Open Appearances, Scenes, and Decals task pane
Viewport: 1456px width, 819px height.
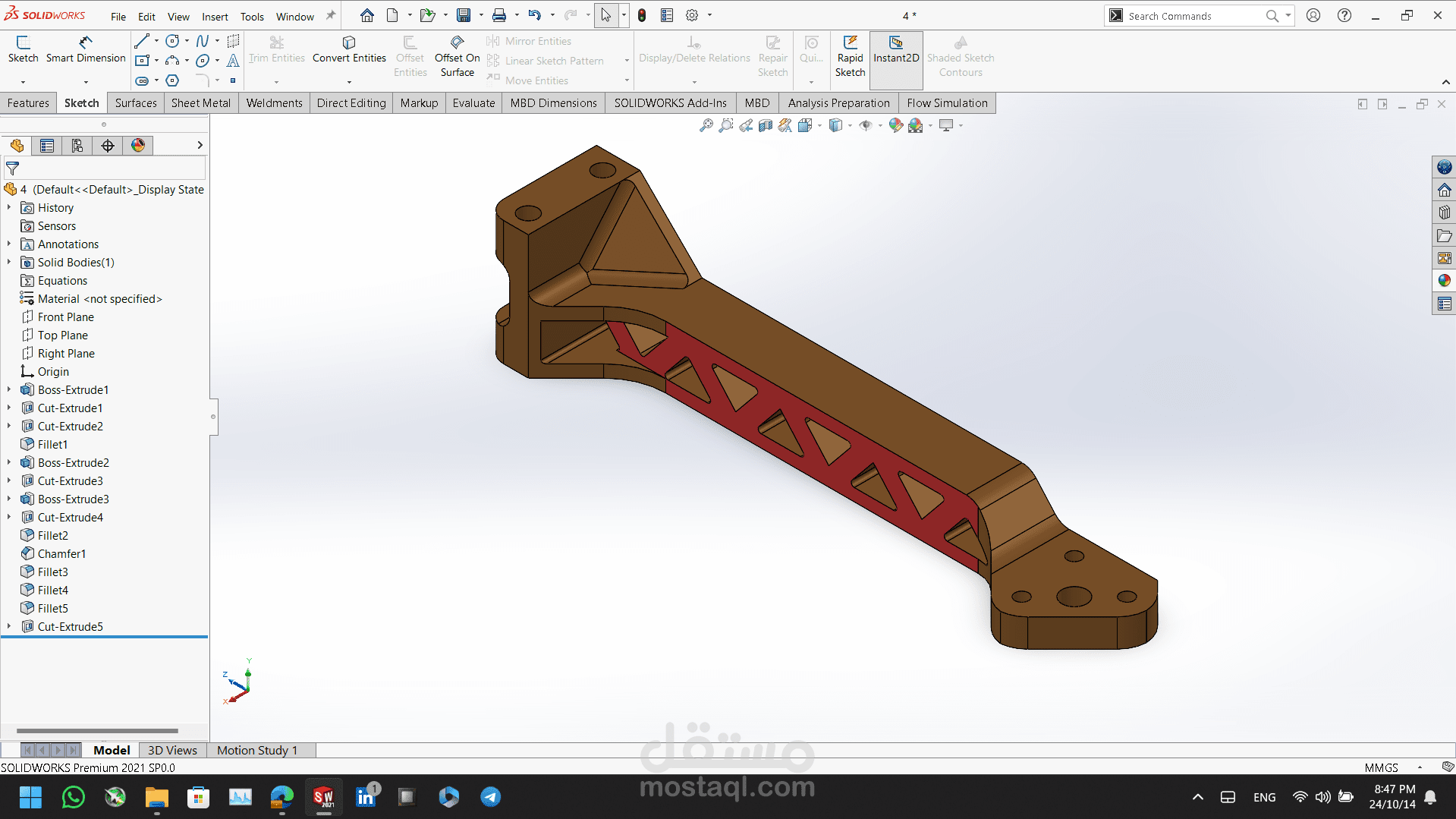point(1444,281)
